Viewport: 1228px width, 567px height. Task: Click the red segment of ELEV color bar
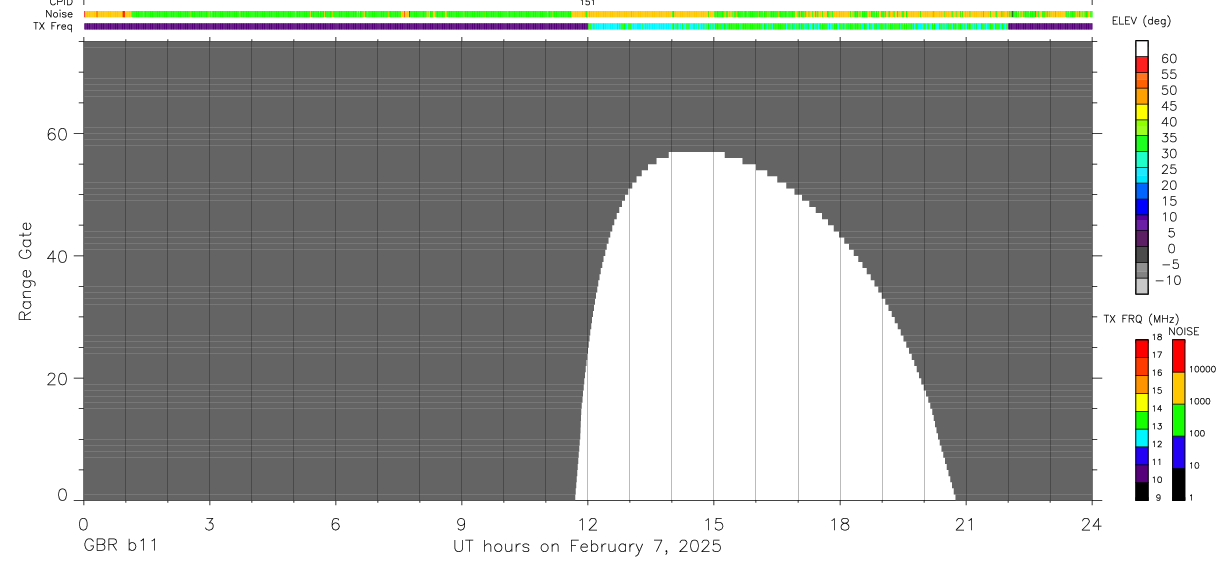pos(1142,65)
